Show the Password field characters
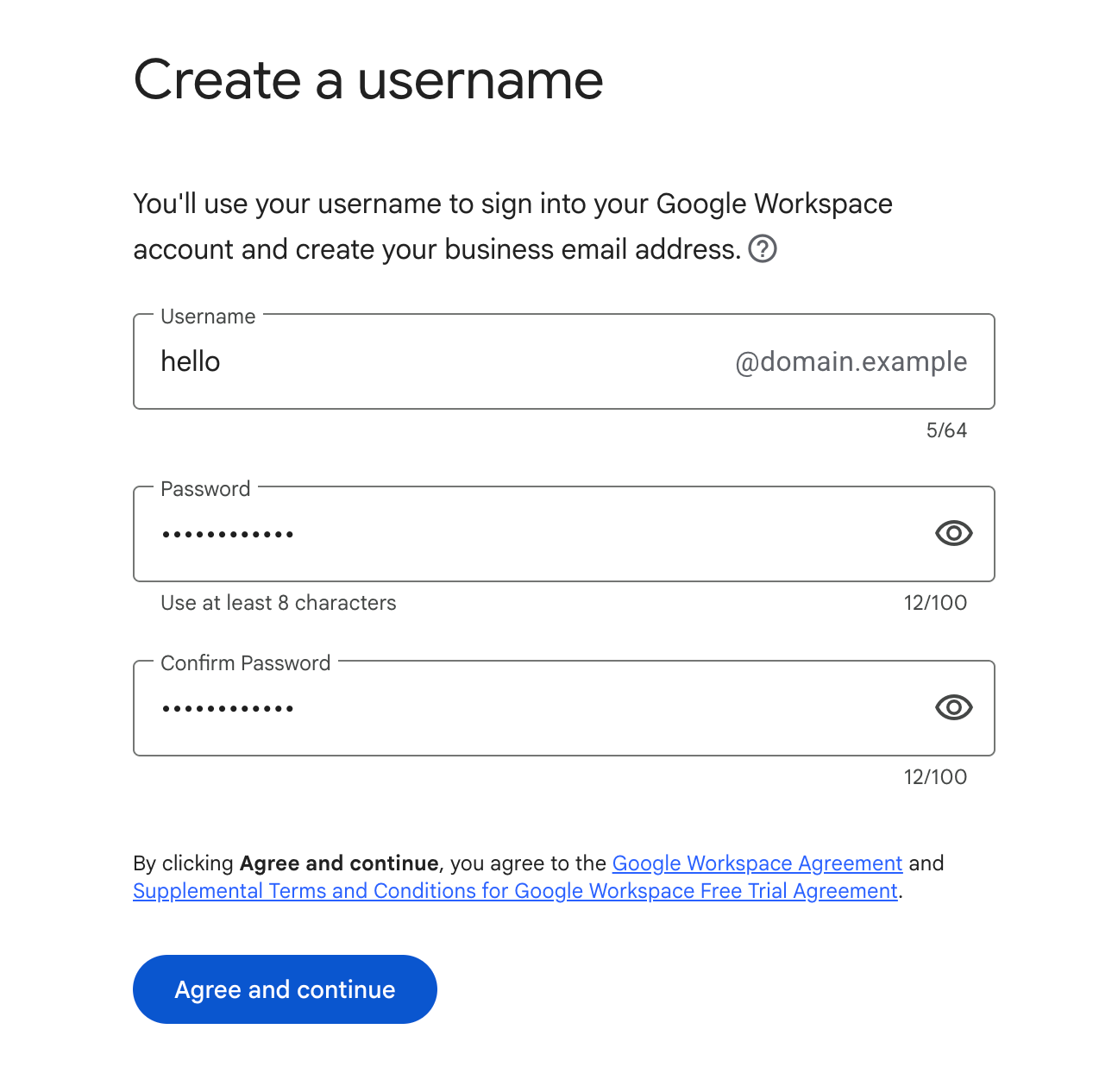 pyautogui.click(x=953, y=534)
